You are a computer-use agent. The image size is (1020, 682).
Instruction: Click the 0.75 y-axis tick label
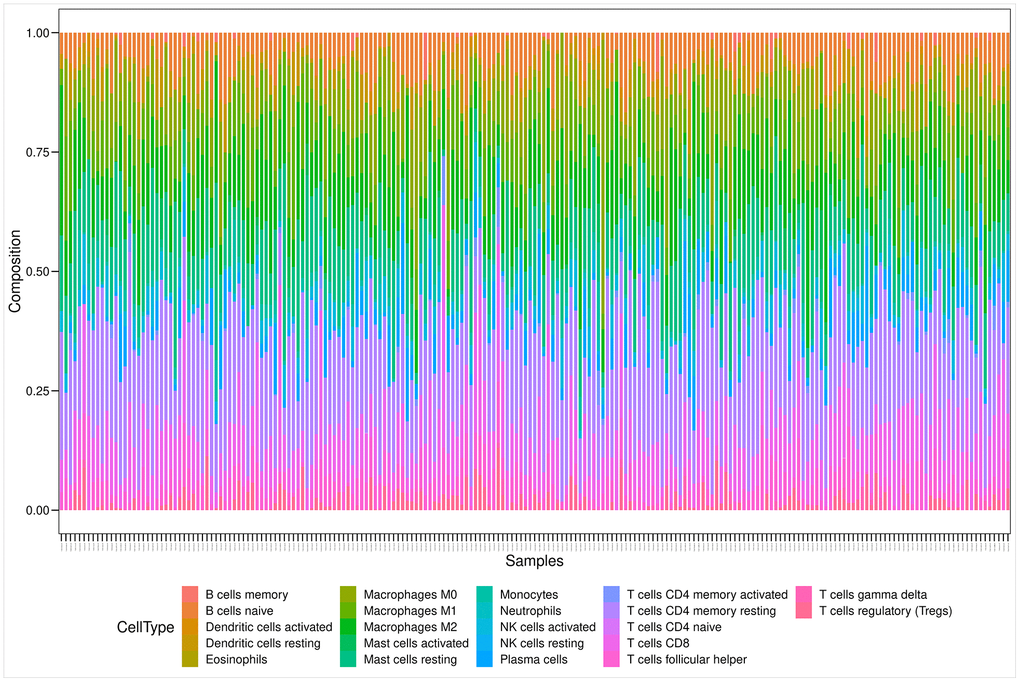click(x=37, y=152)
